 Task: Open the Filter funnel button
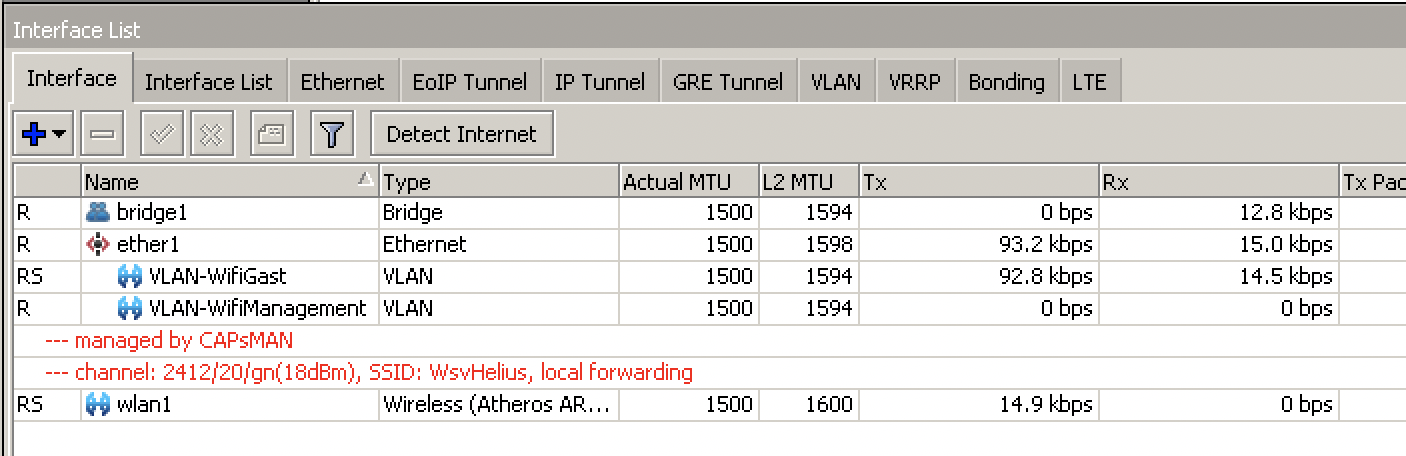pyautogui.click(x=332, y=134)
